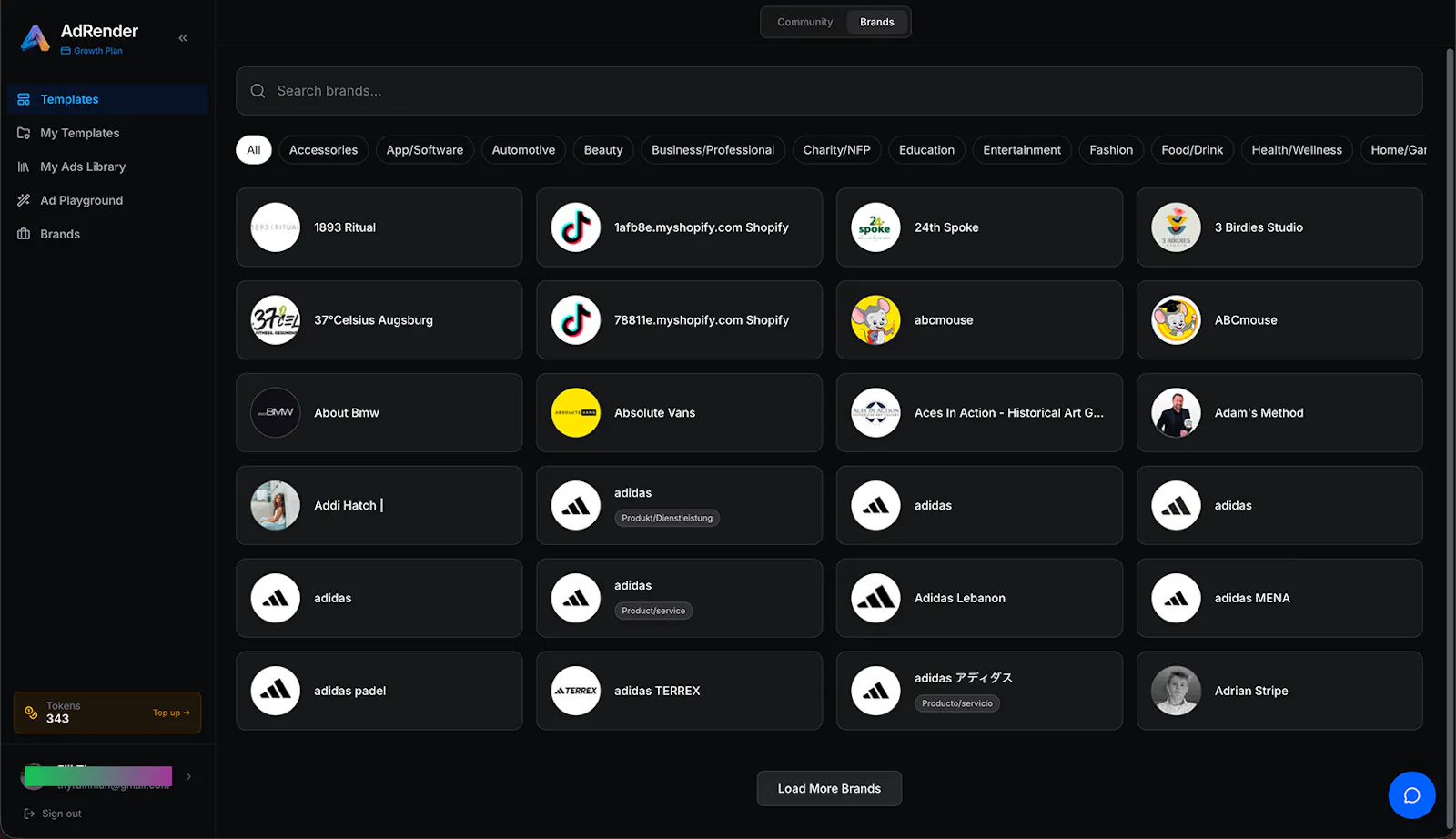Click the Absolute Vans yellow logo
The height and width of the screenshot is (839, 1456).
tap(575, 413)
